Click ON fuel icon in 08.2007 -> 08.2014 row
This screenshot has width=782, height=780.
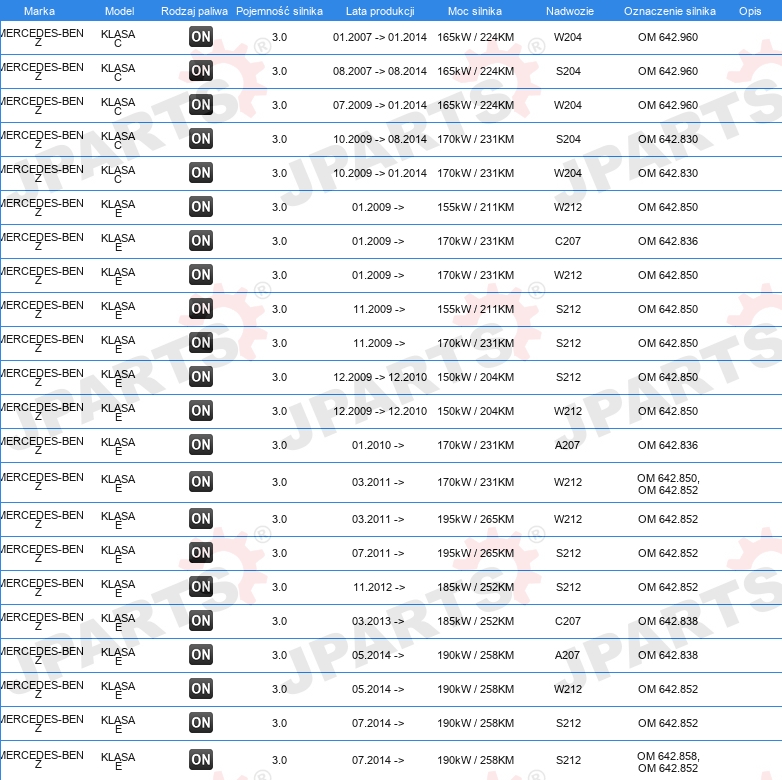[201, 70]
